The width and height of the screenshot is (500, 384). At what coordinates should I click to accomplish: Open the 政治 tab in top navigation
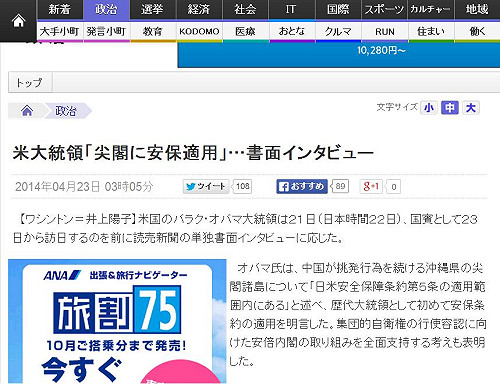click(x=106, y=9)
